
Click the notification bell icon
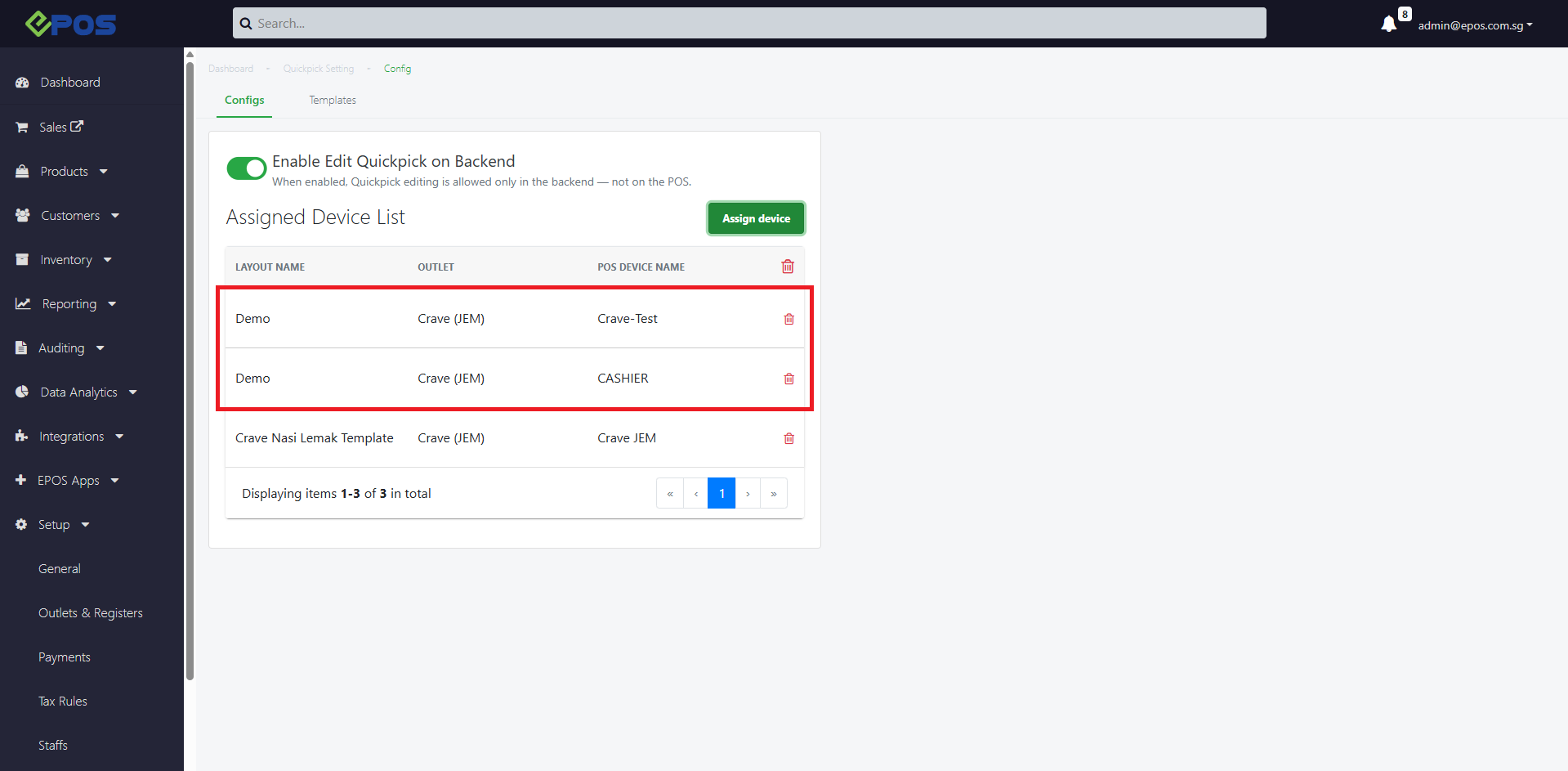[x=1388, y=25]
